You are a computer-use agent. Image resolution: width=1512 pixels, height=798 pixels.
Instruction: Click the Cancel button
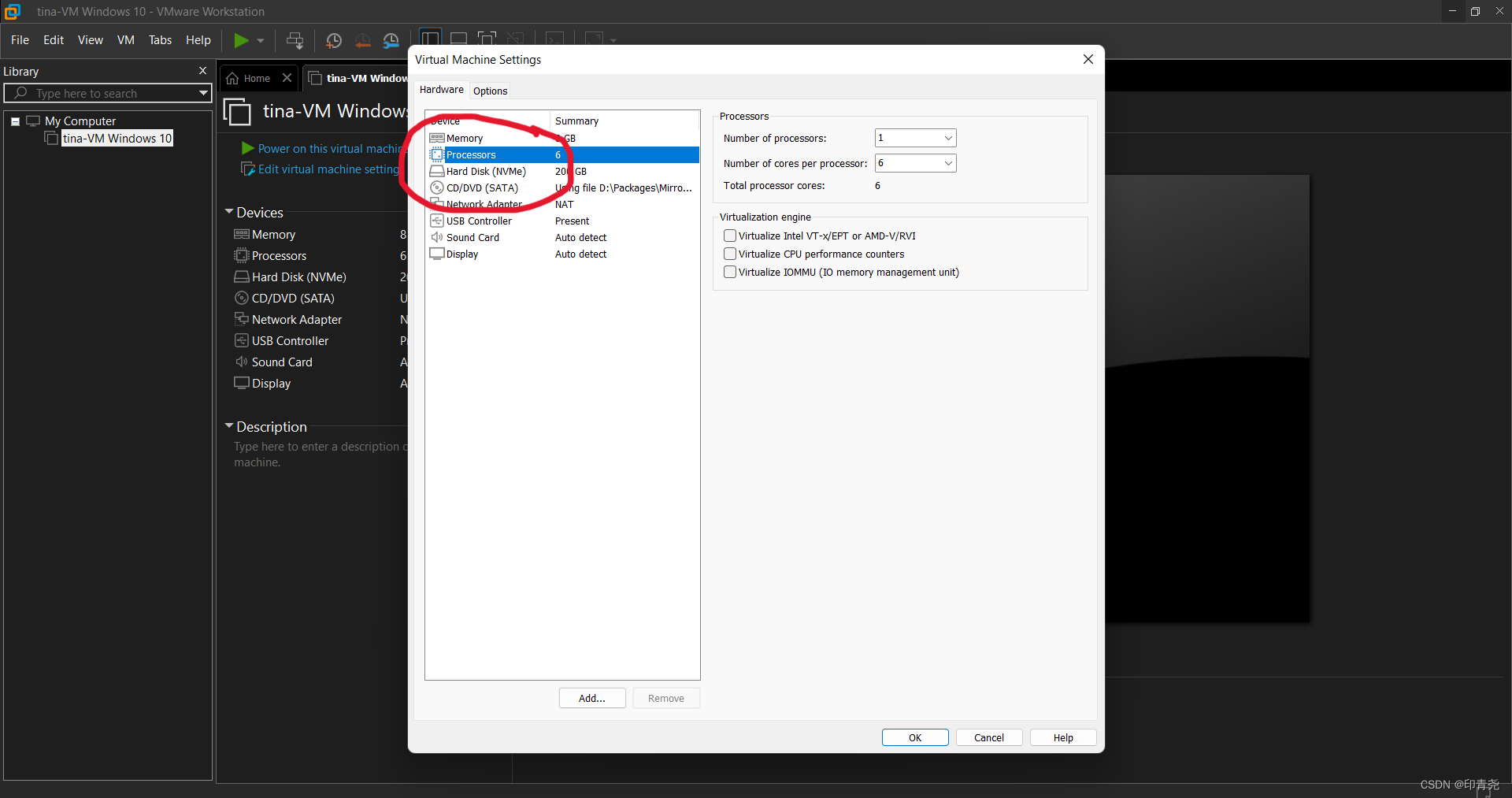(989, 737)
